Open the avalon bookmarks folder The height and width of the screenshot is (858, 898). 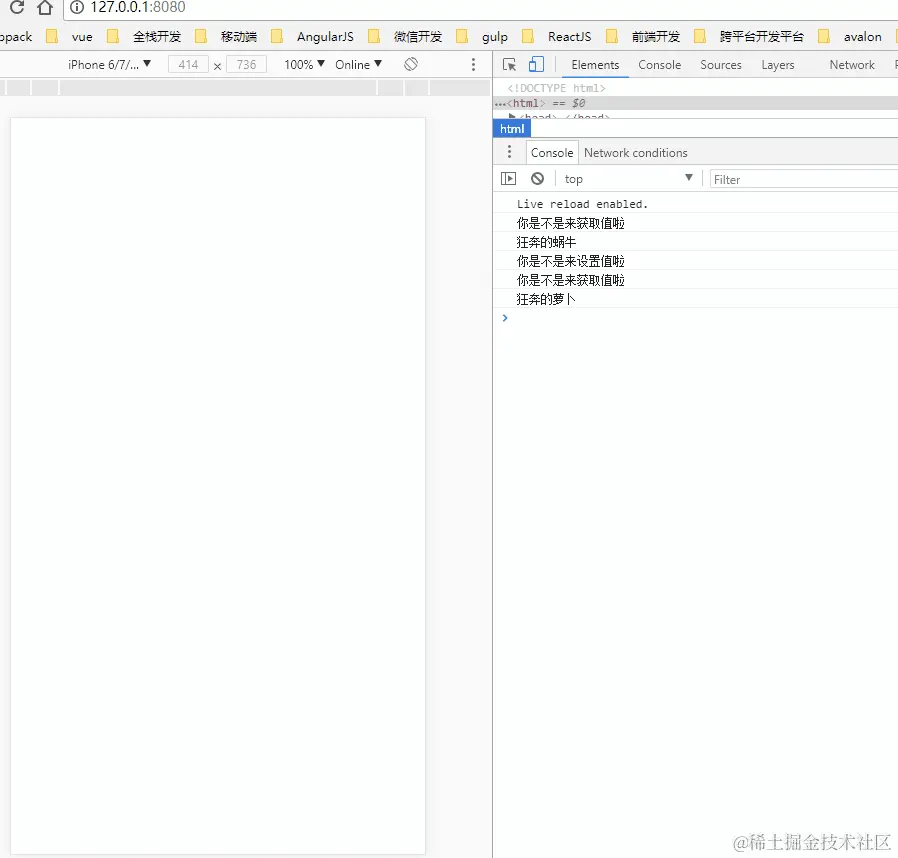coord(850,37)
